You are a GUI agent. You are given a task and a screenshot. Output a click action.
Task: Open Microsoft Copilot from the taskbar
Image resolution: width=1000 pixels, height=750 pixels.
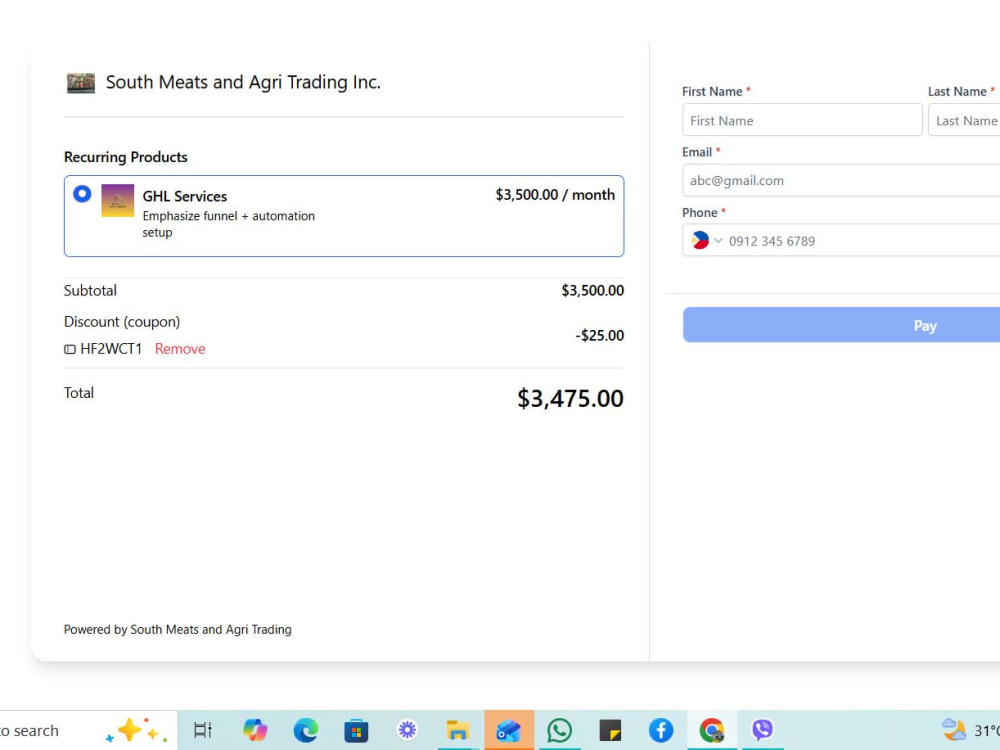coord(255,730)
